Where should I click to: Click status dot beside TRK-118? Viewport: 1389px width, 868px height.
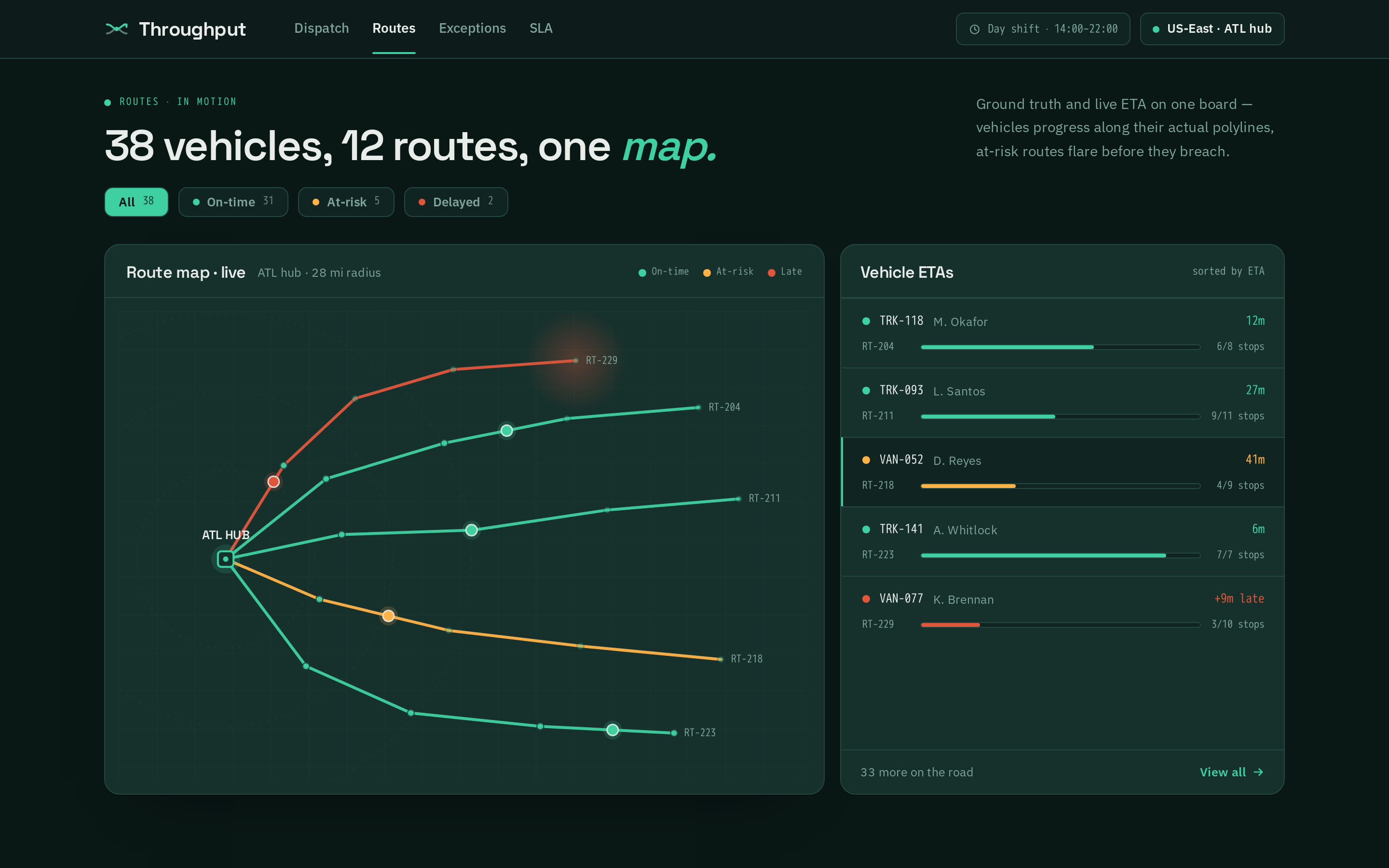866,322
